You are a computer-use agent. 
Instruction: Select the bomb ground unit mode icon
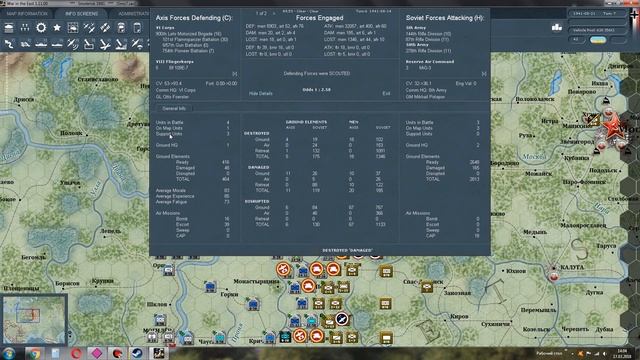point(89,44)
